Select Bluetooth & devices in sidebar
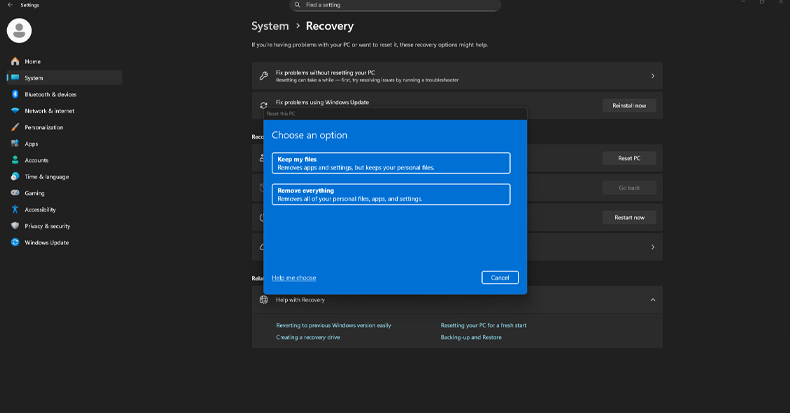Image resolution: width=790 pixels, height=413 pixels. pyautogui.click(x=64, y=94)
